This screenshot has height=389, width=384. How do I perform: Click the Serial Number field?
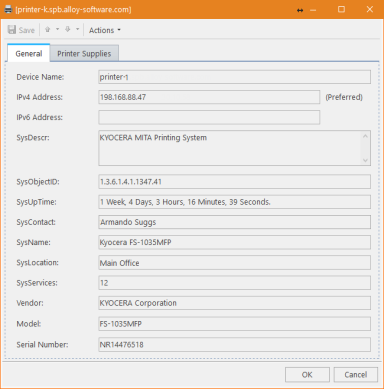(234, 344)
